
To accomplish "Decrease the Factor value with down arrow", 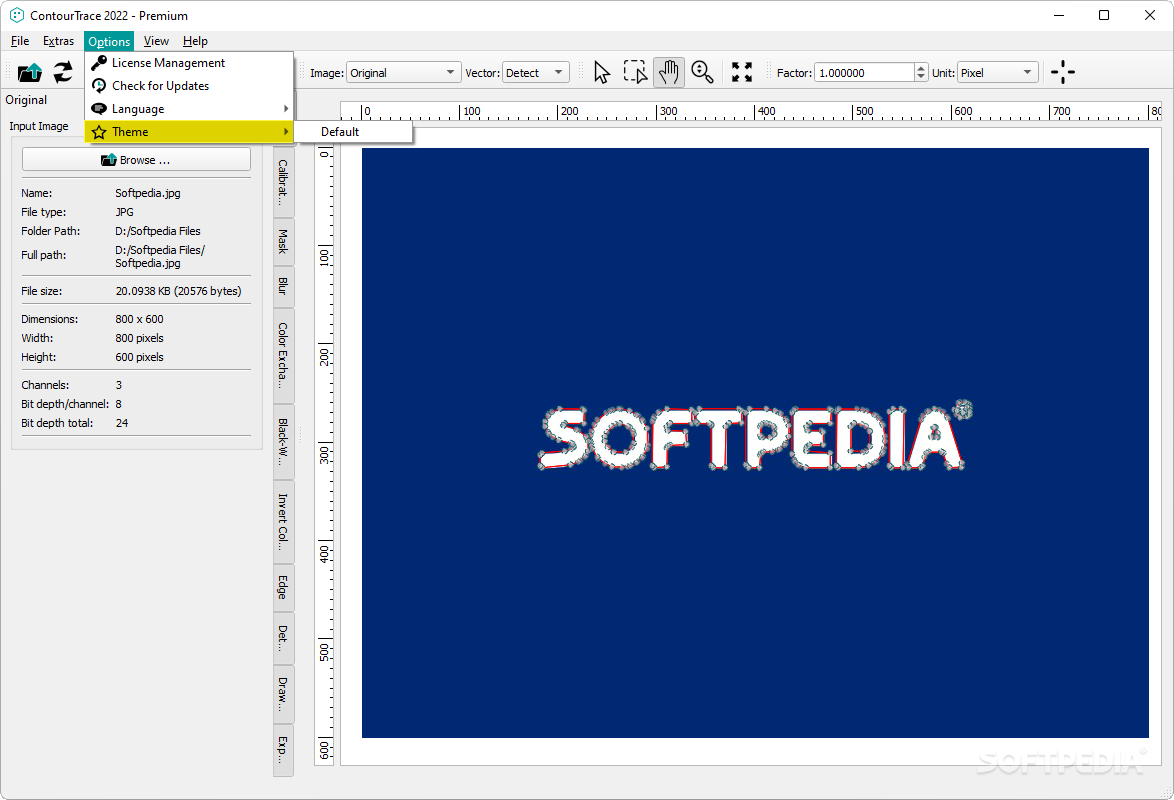I will 921,77.
